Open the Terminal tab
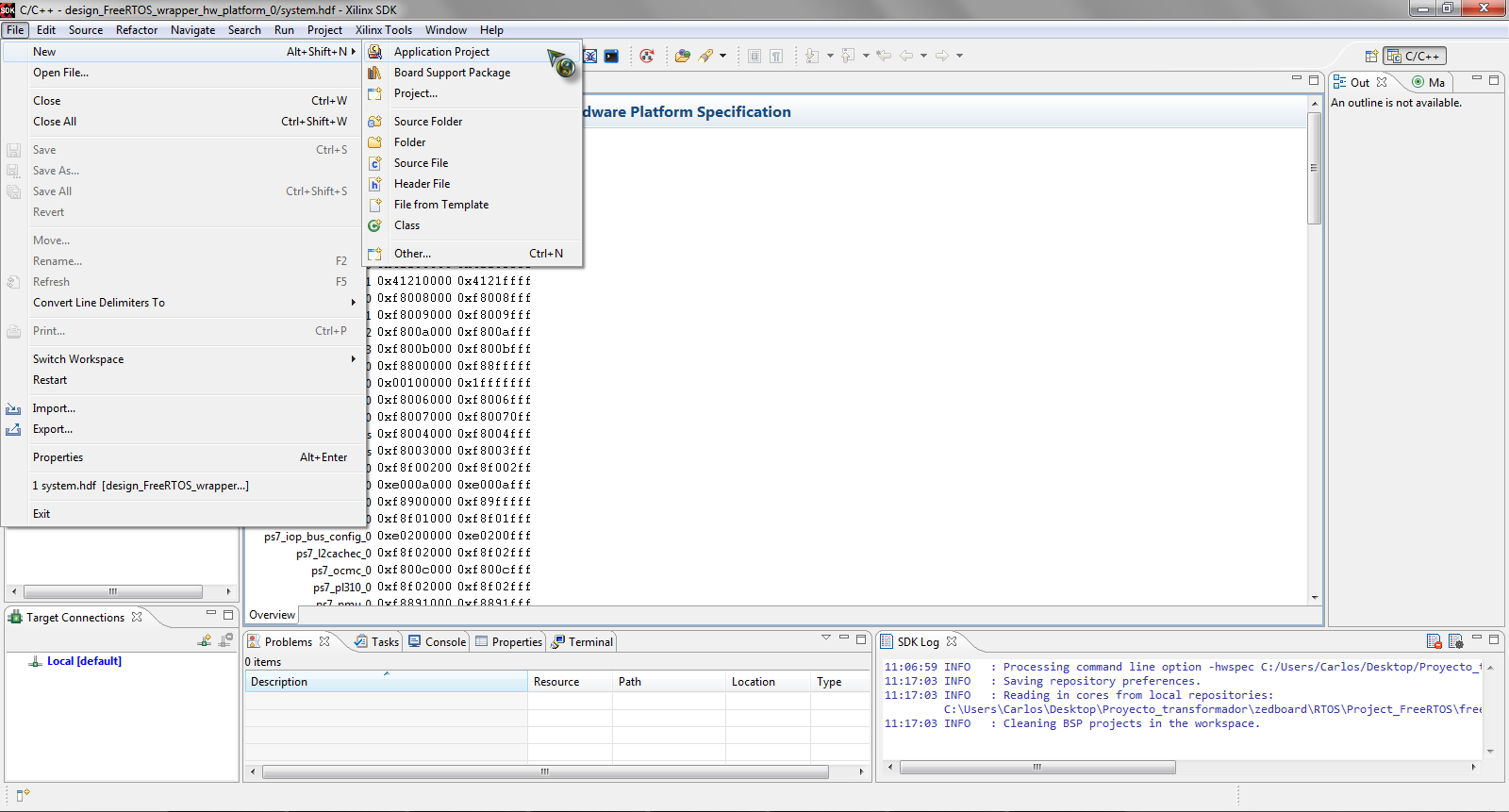Screen dimensions: 1509x812 pos(582,642)
